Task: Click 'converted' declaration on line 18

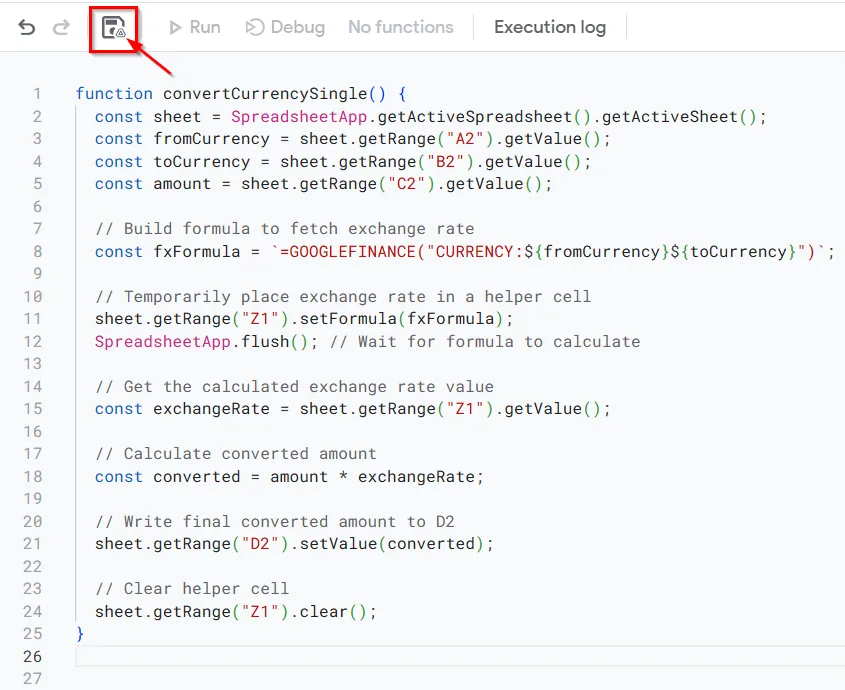Action: [x=197, y=477]
